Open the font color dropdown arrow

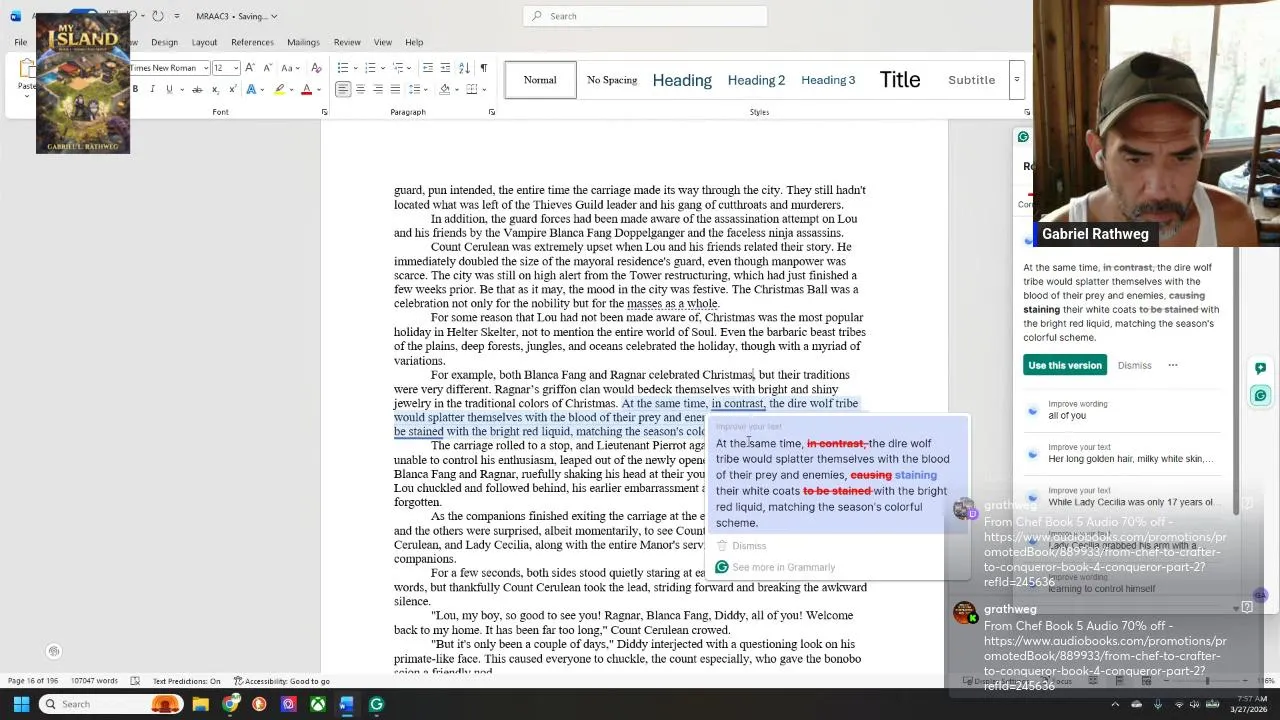(318, 89)
